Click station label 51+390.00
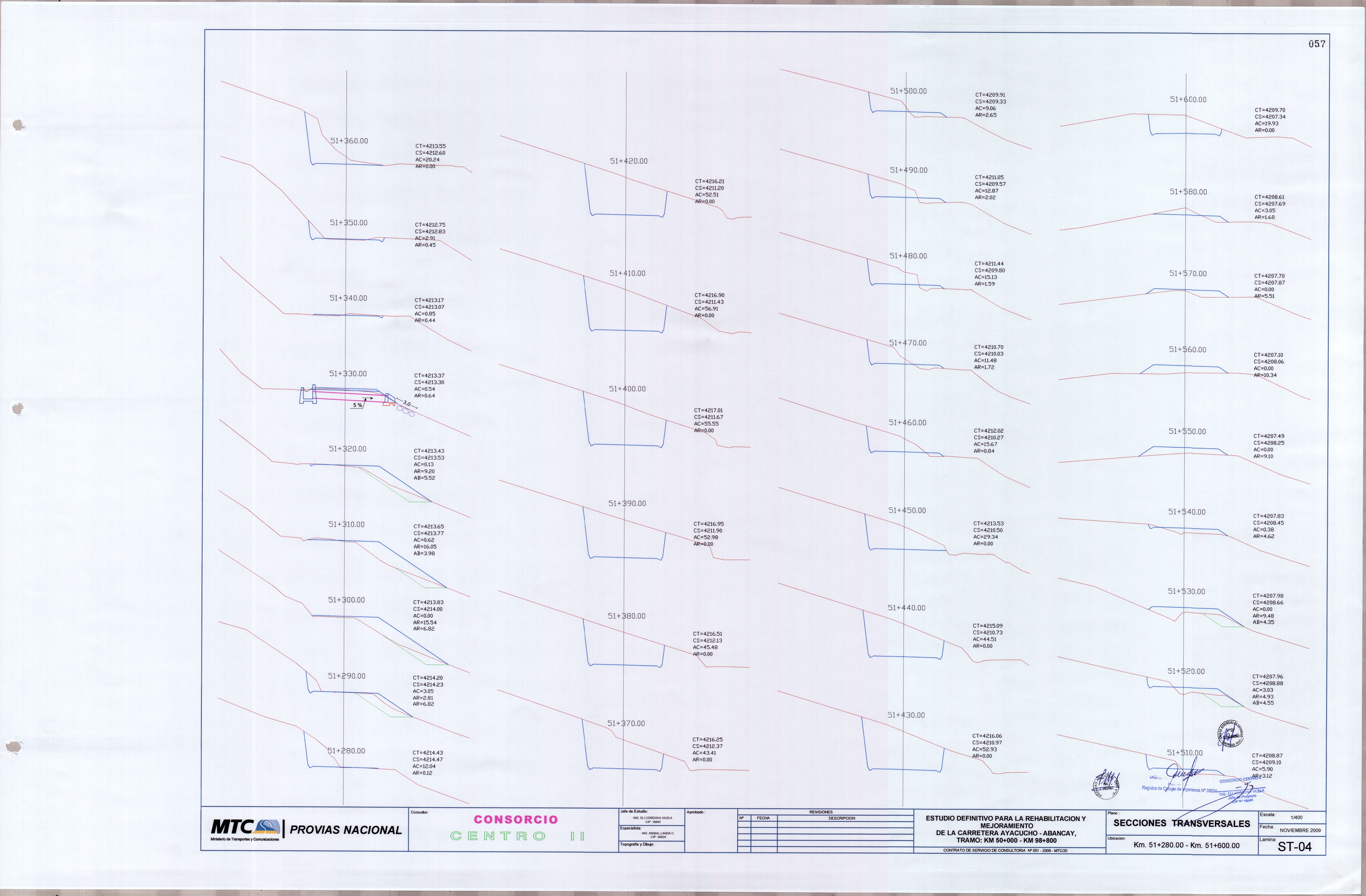This screenshot has width=1366, height=896. [x=627, y=503]
